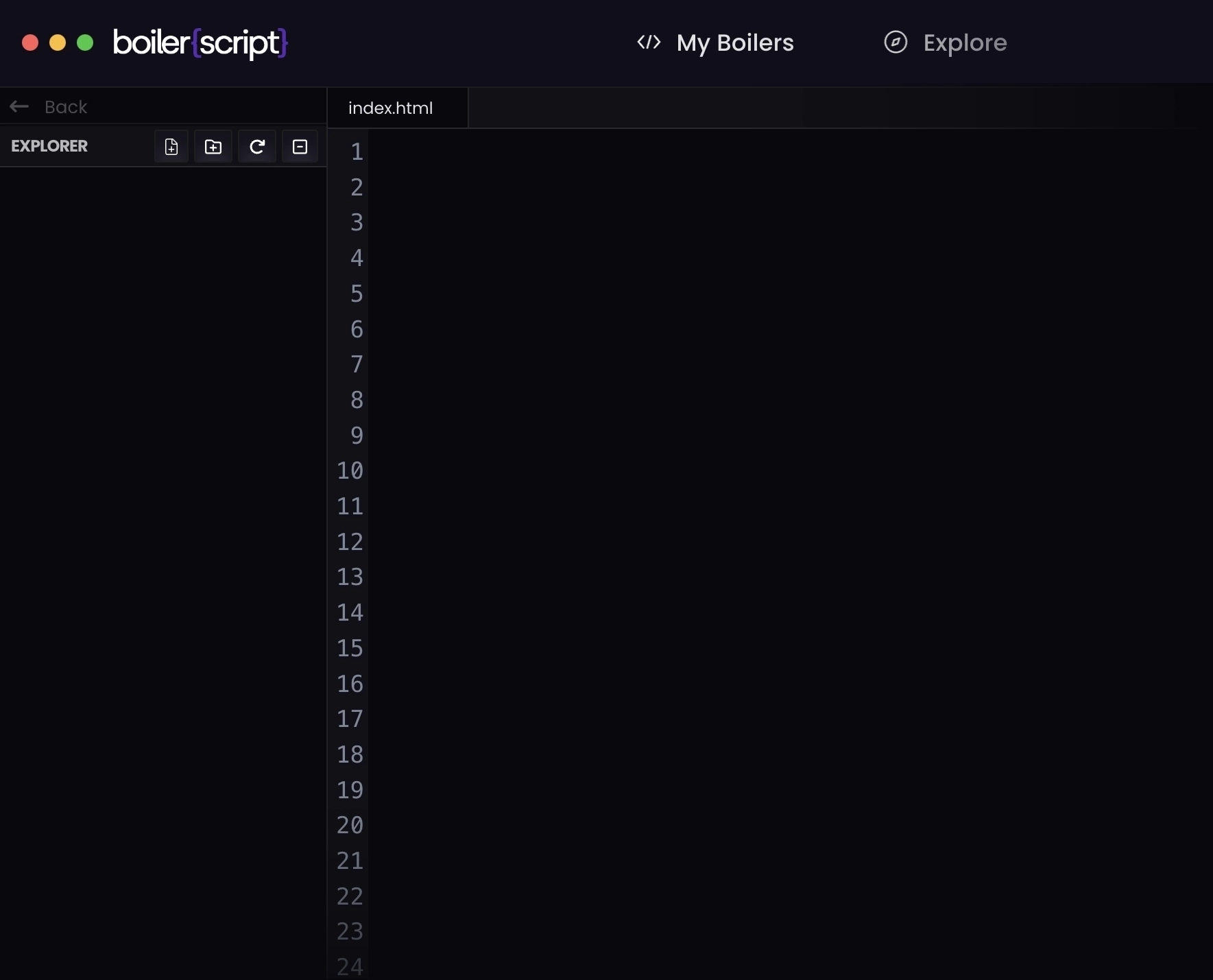Minimize the window with the yellow button
This screenshot has height=980, width=1213.
click(58, 43)
